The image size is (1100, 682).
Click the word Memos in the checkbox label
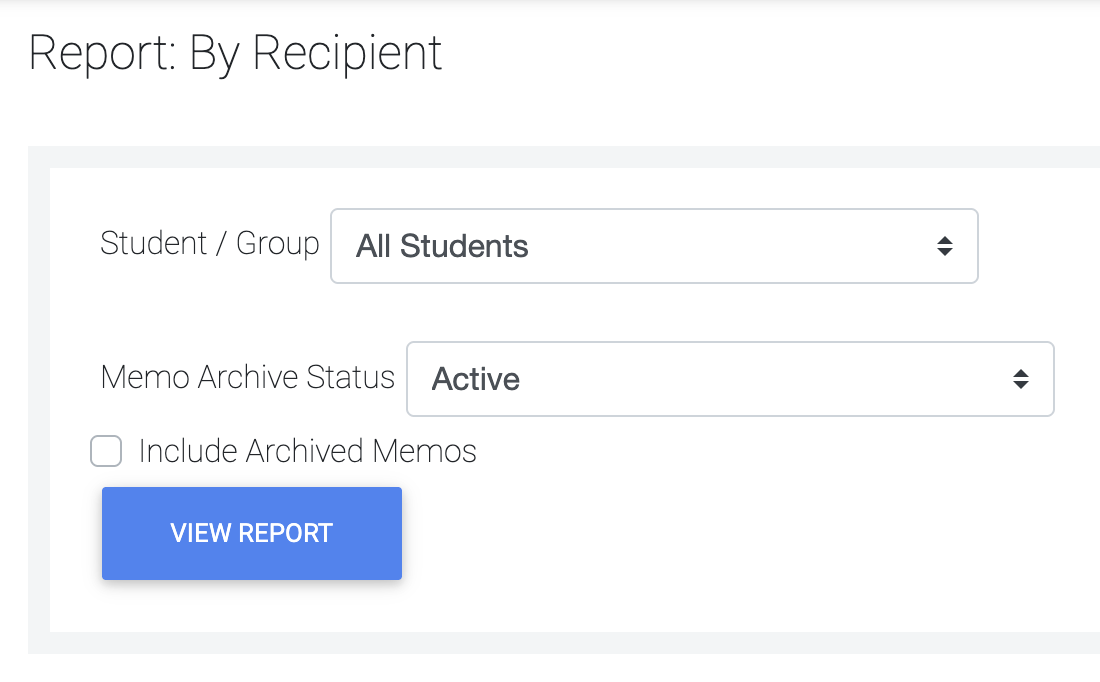pyautogui.click(x=424, y=451)
